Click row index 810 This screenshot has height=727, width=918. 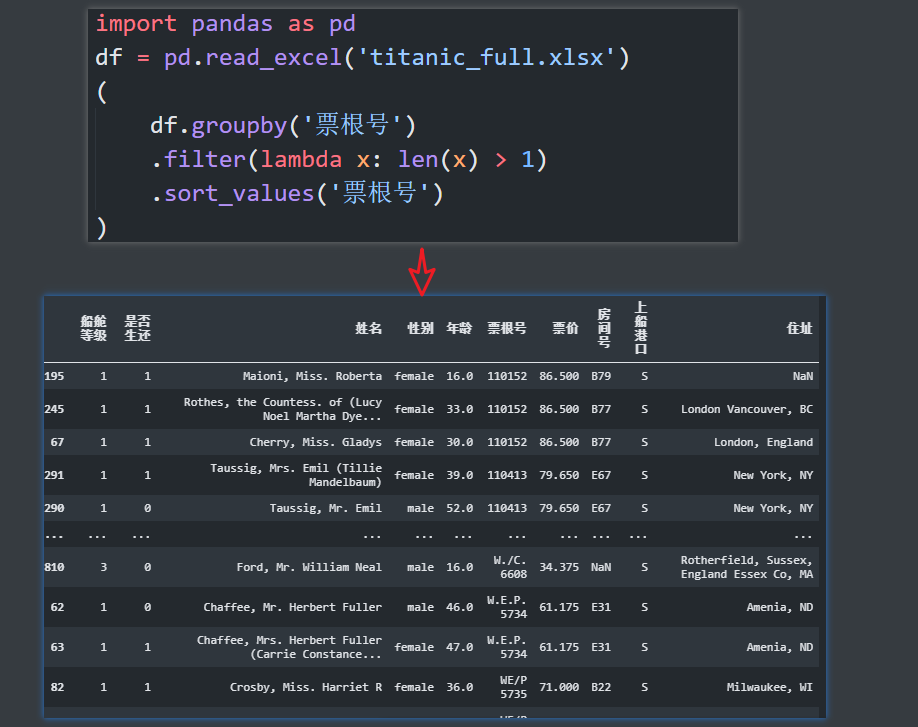coord(54,568)
